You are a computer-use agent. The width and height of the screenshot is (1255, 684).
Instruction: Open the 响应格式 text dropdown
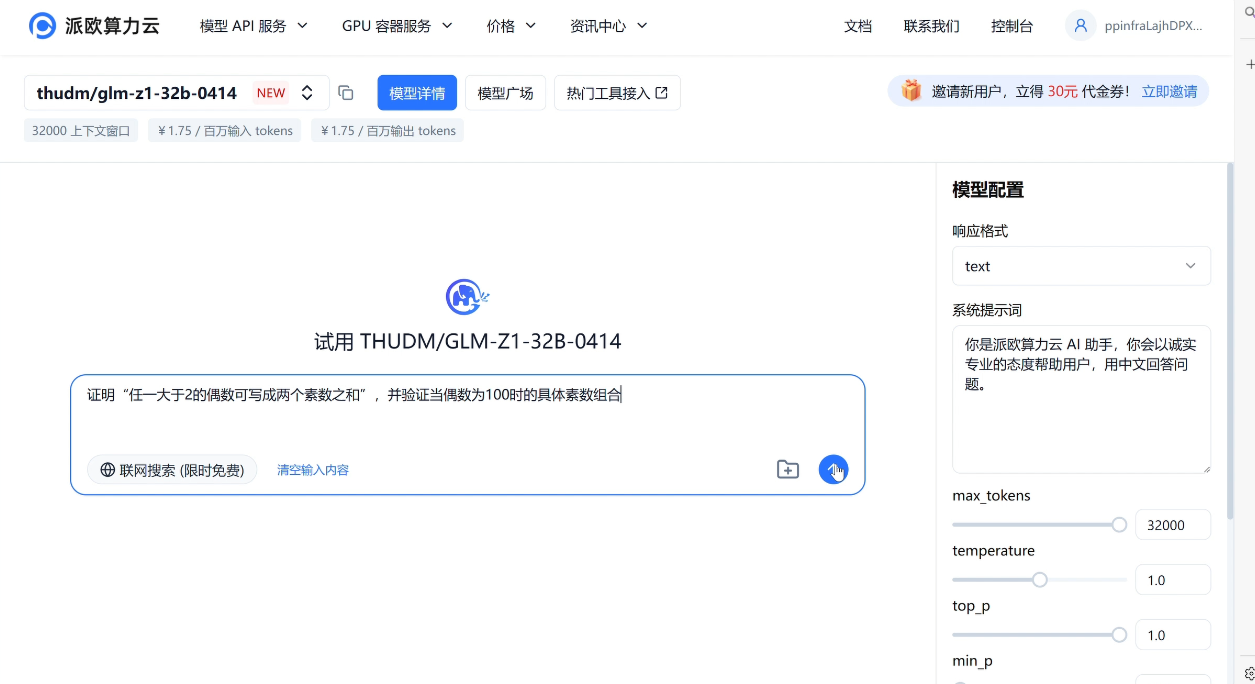point(1081,266)
